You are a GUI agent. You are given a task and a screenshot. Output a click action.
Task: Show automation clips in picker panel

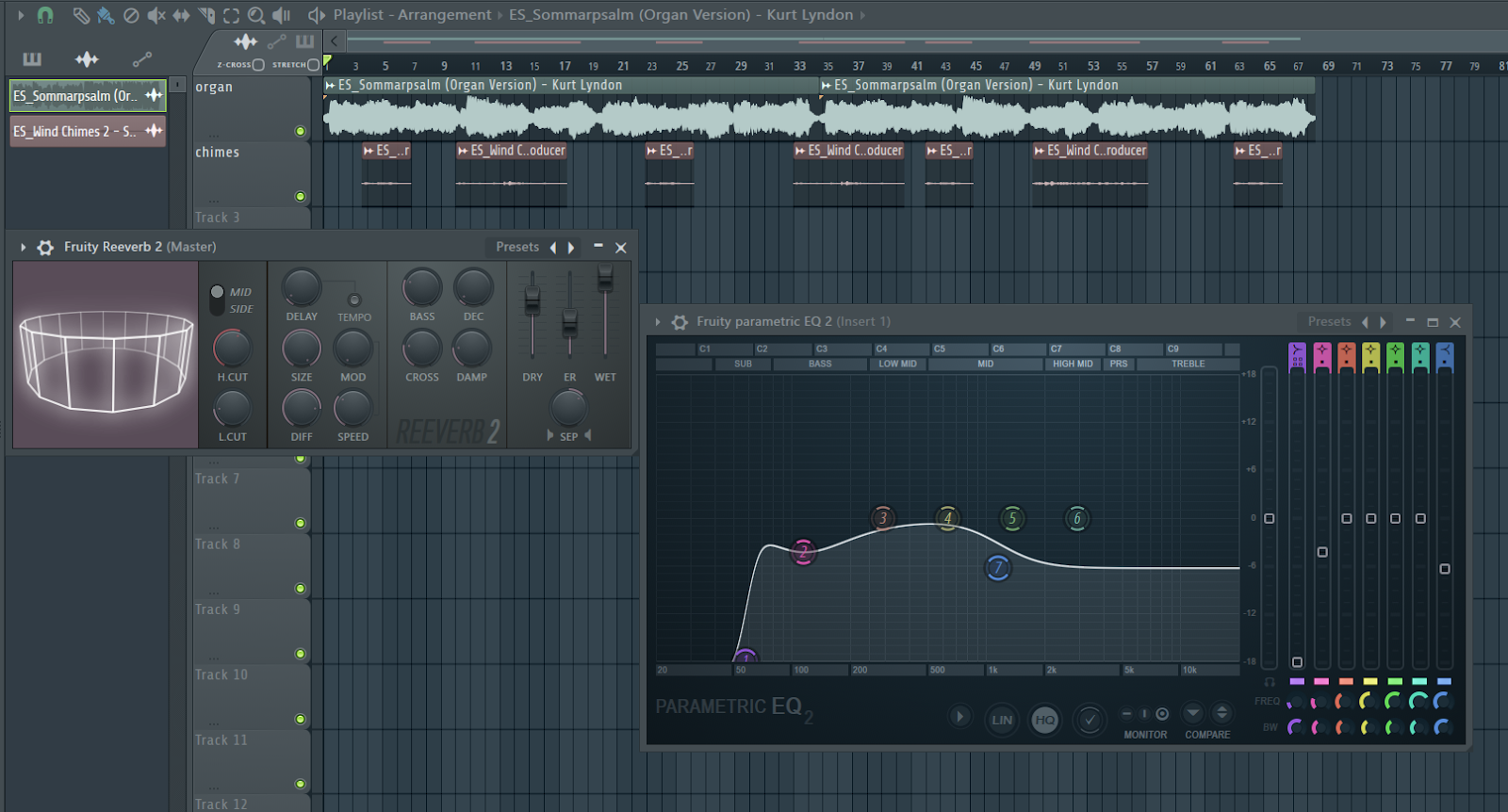point(142,59)
